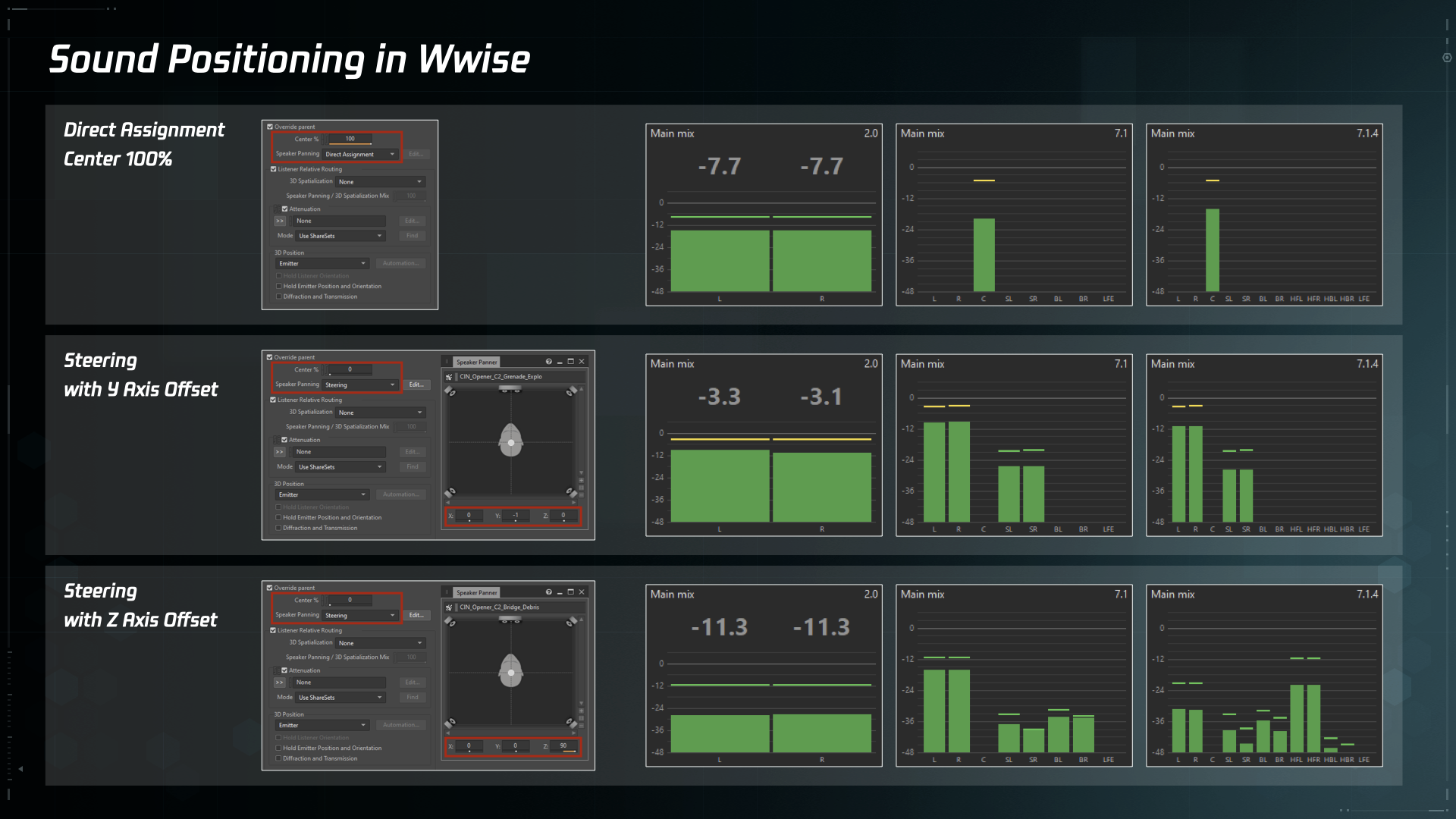Viewport: 1456px width, 819px height.
Task: Click Edit... next to Steering in Z Axis panel
Action: (416, 615)
